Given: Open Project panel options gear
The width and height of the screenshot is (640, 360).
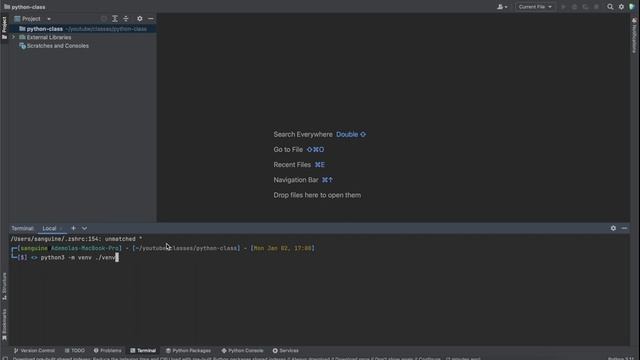Looking at the screenshot, I should point(140,19).
